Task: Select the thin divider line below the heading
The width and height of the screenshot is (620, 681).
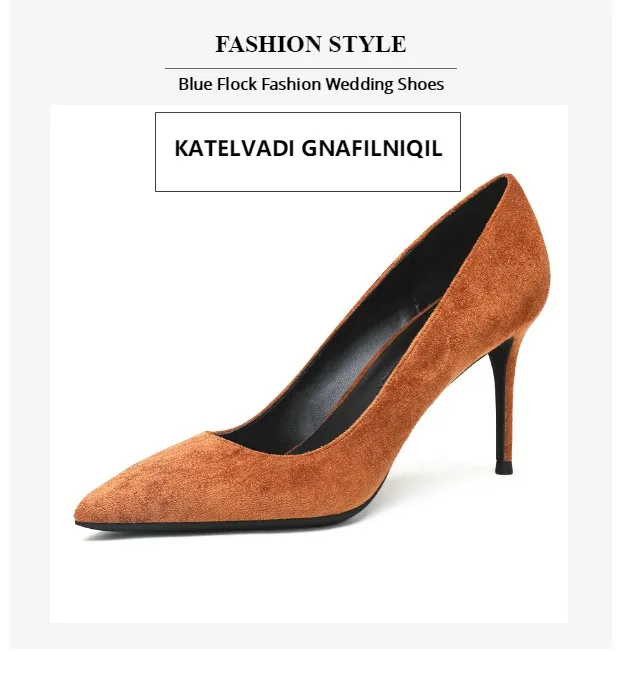Action: (311, 69)
